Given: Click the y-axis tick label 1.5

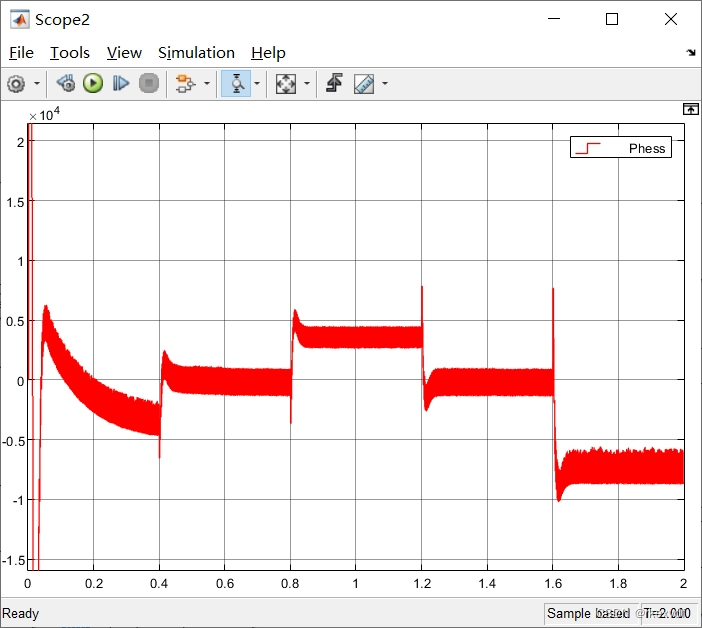Looking at the screenshot, I should [x=15, y=202].
